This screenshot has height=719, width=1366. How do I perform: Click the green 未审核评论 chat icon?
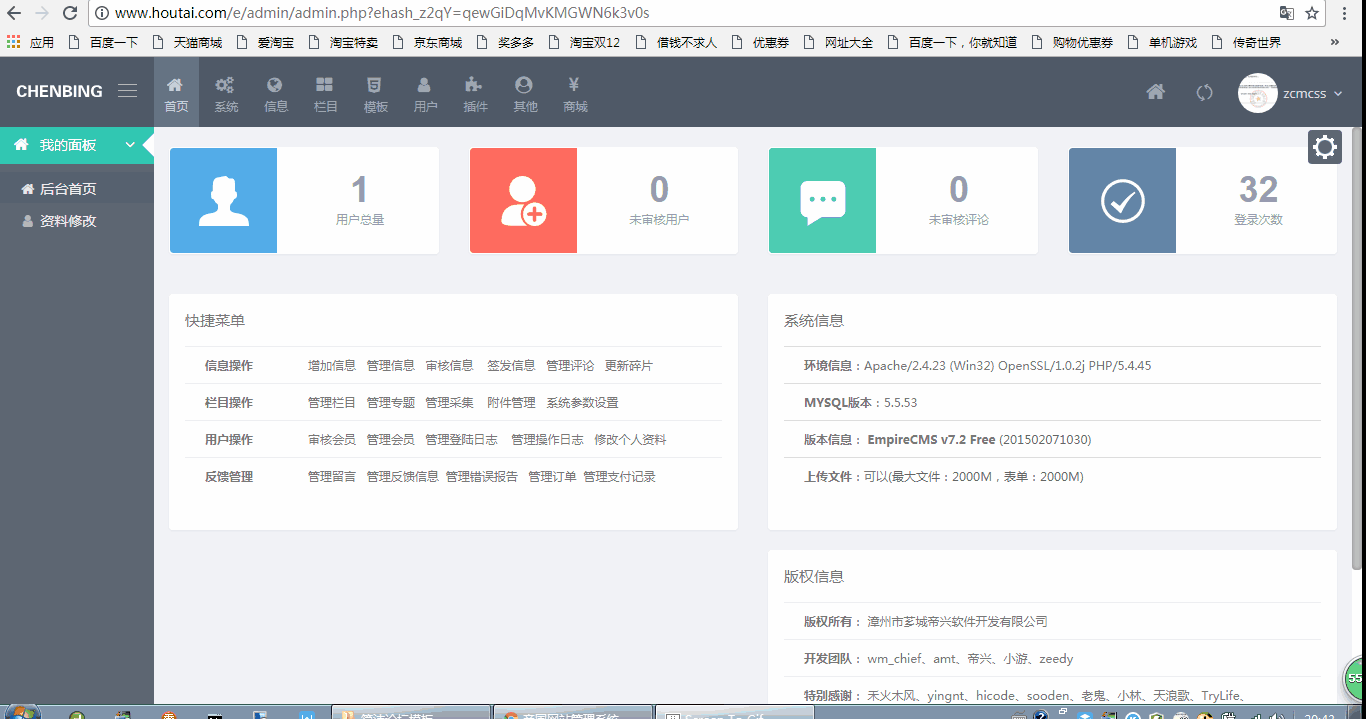pos(822,200)
